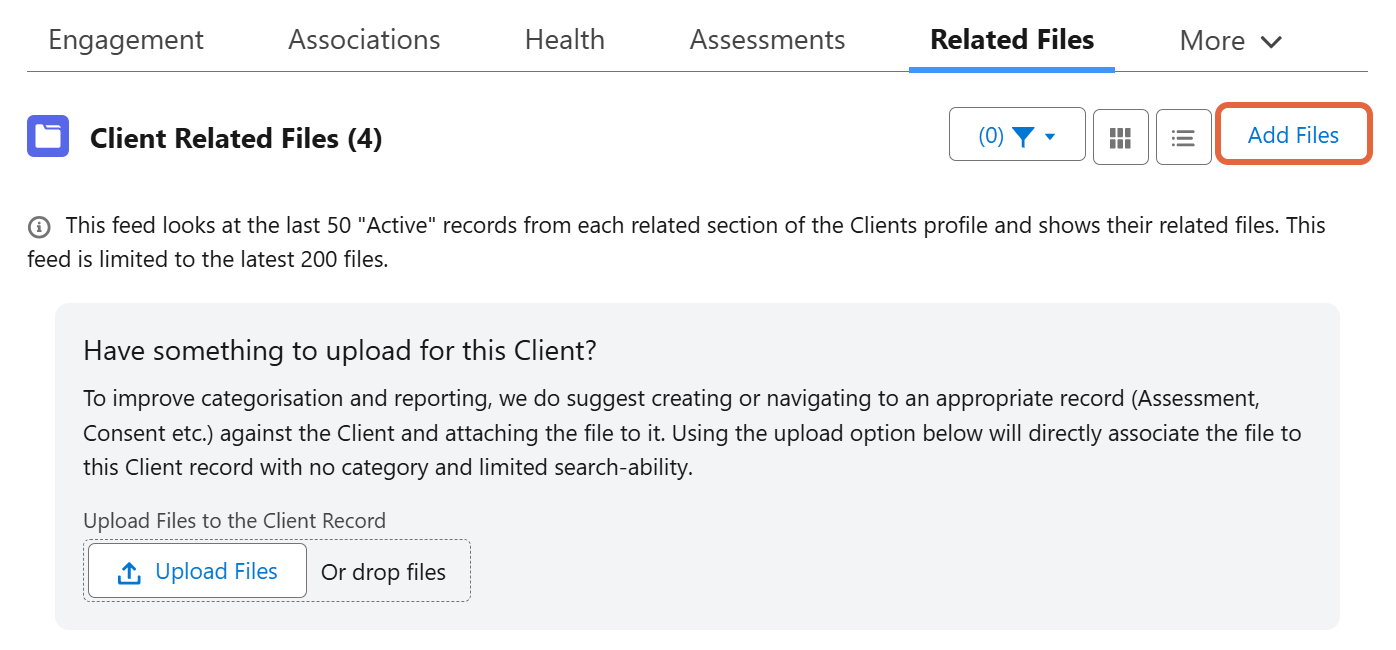
Task: Click the Upload Files button
Action: [x=197, y=571]
